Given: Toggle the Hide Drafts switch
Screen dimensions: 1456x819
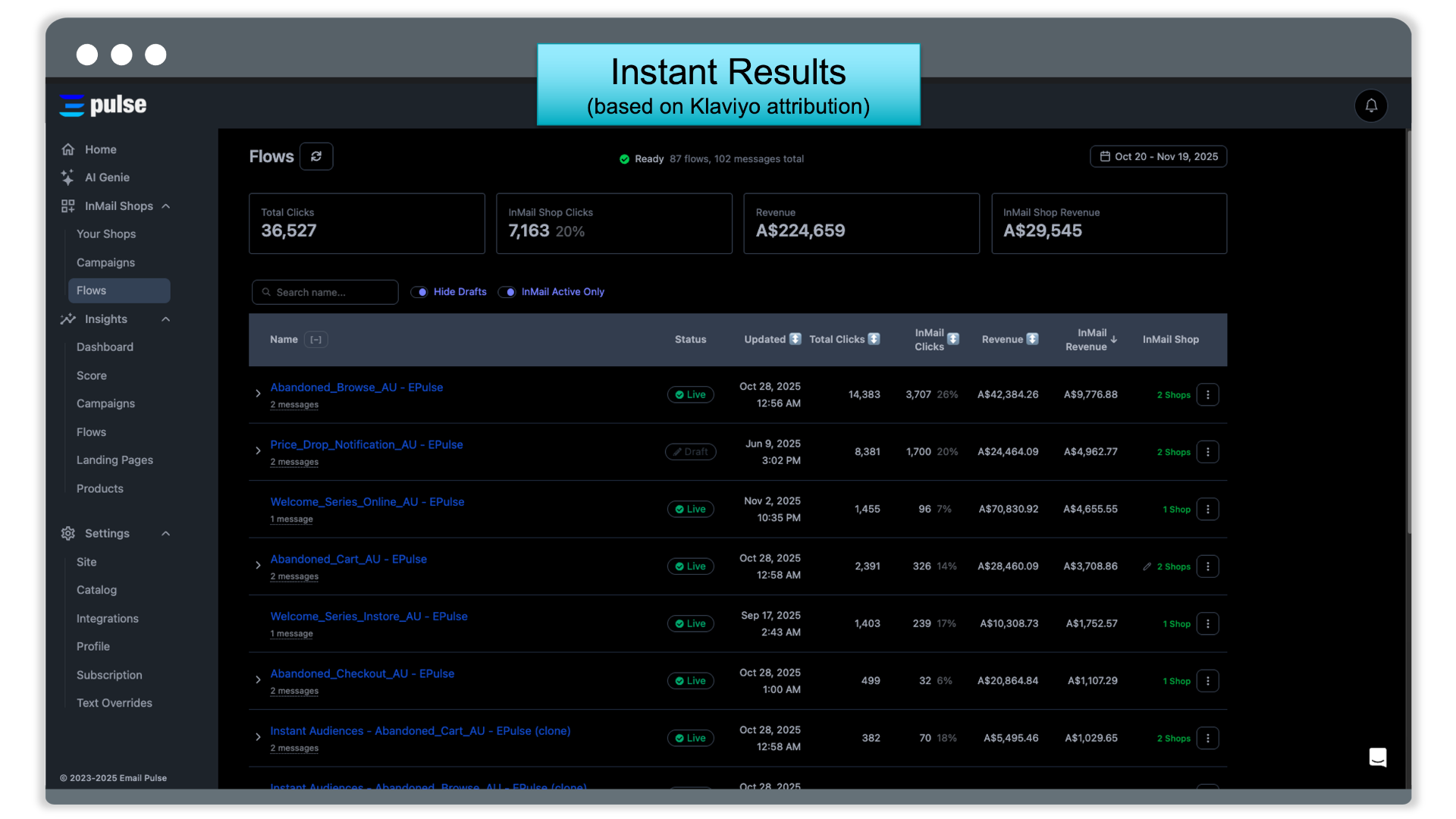Looking at the screenshot, I should [x=419, y=292].
